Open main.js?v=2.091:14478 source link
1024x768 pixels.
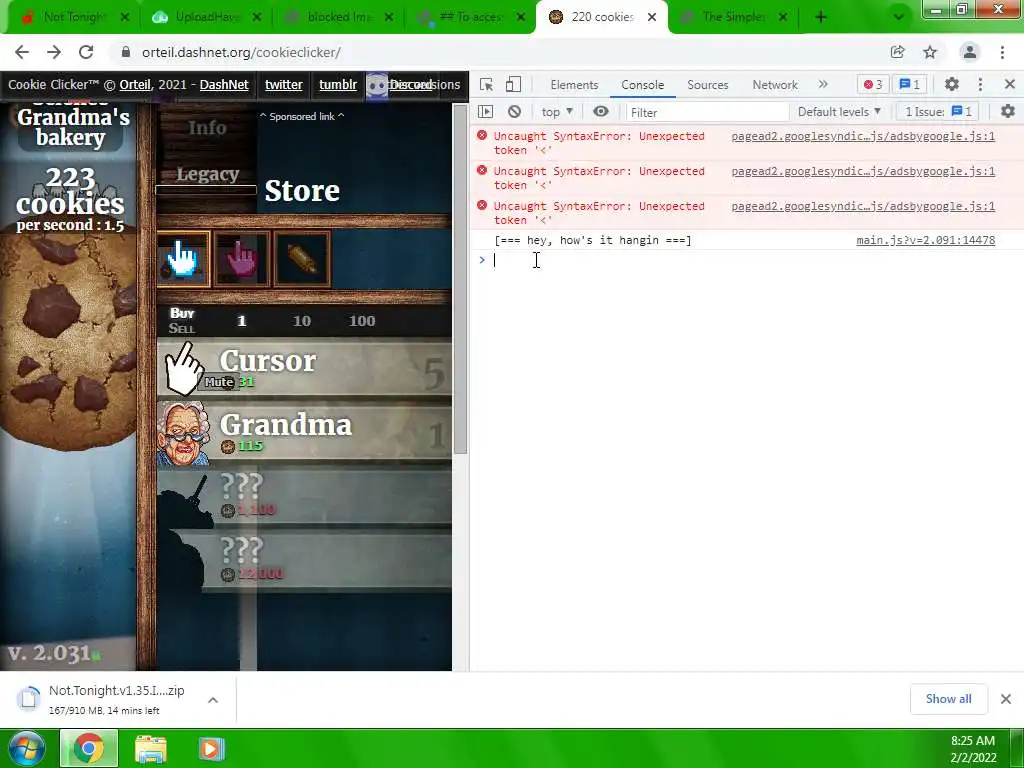click(925, 240)
